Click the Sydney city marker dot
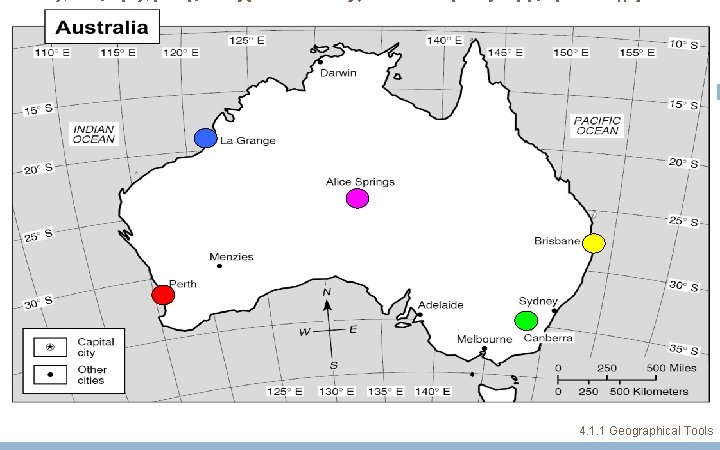Viewport: 720px width, 450px height. coord(554,311)
